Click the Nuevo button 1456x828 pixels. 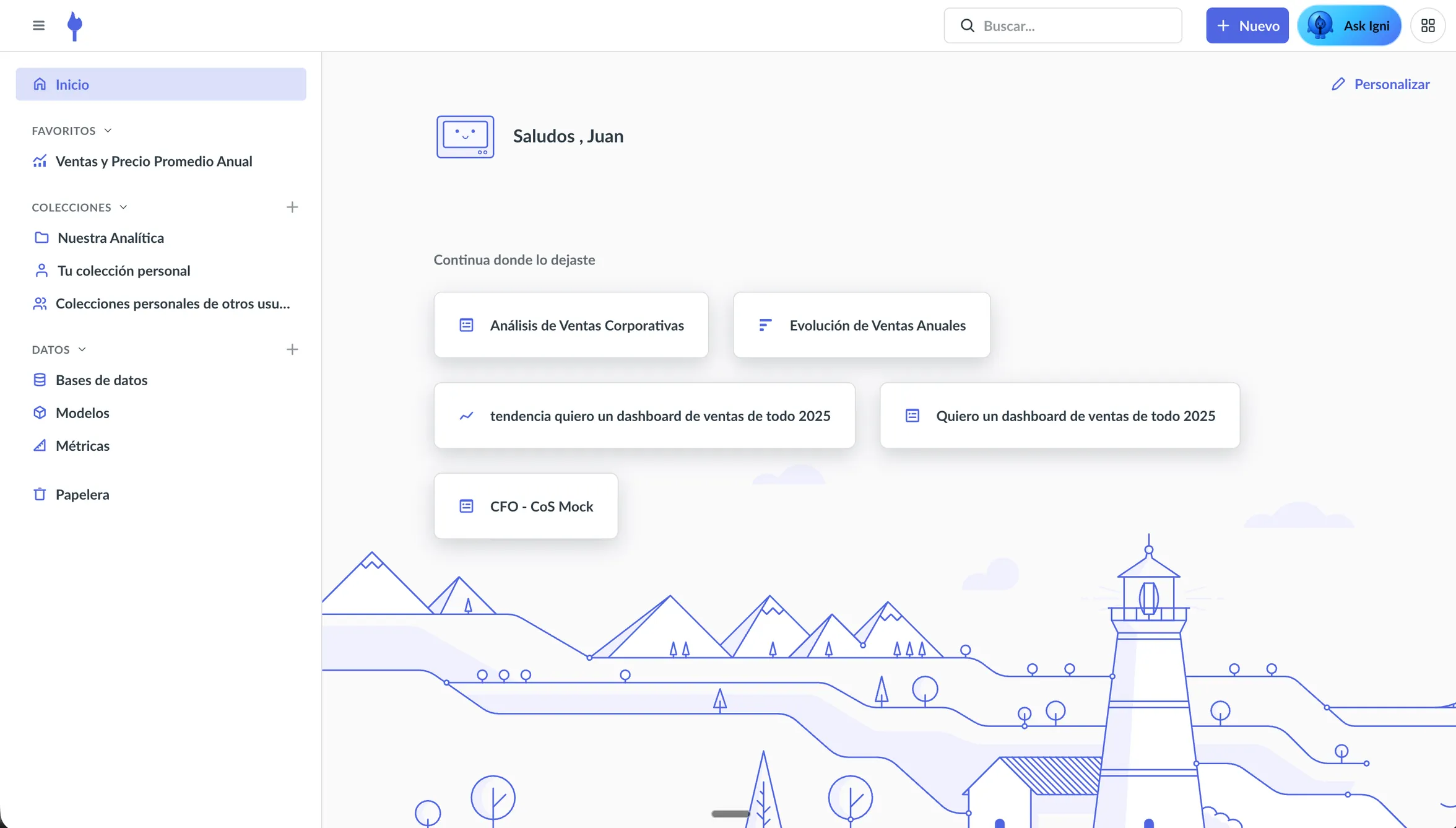pos(1247,25)
